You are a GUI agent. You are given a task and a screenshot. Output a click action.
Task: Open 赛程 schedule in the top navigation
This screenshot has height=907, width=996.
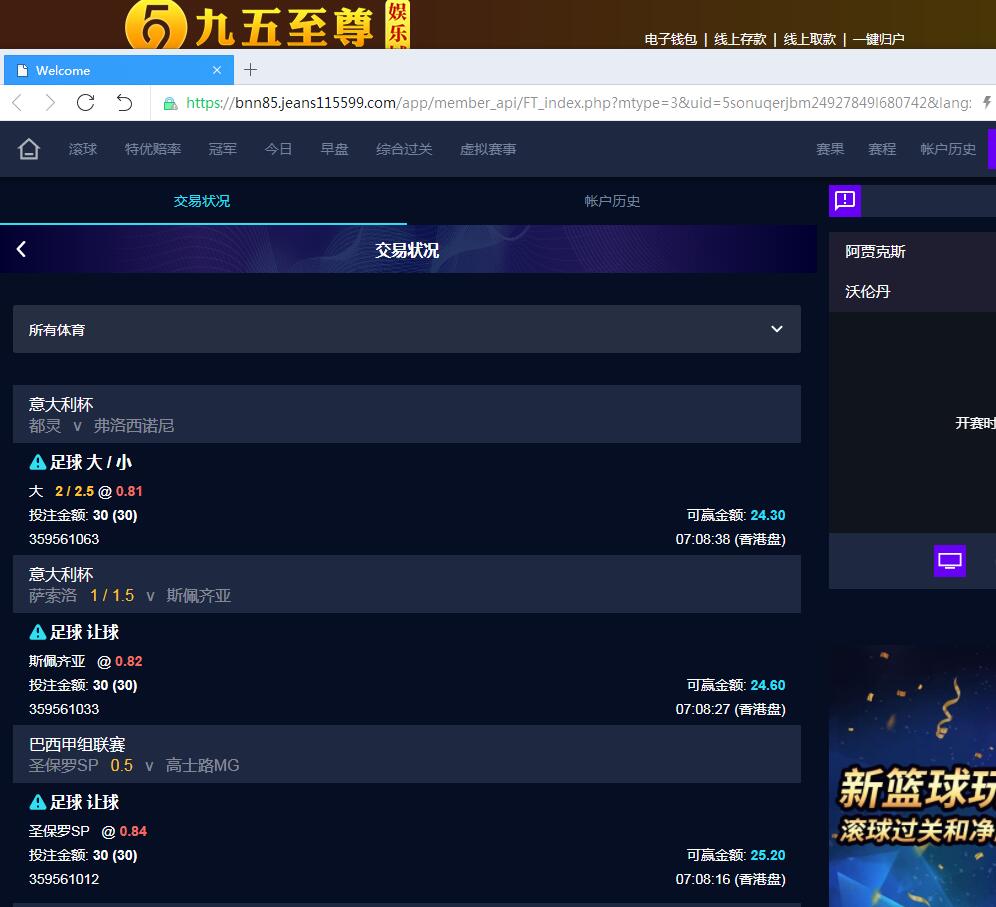(882, 149)
